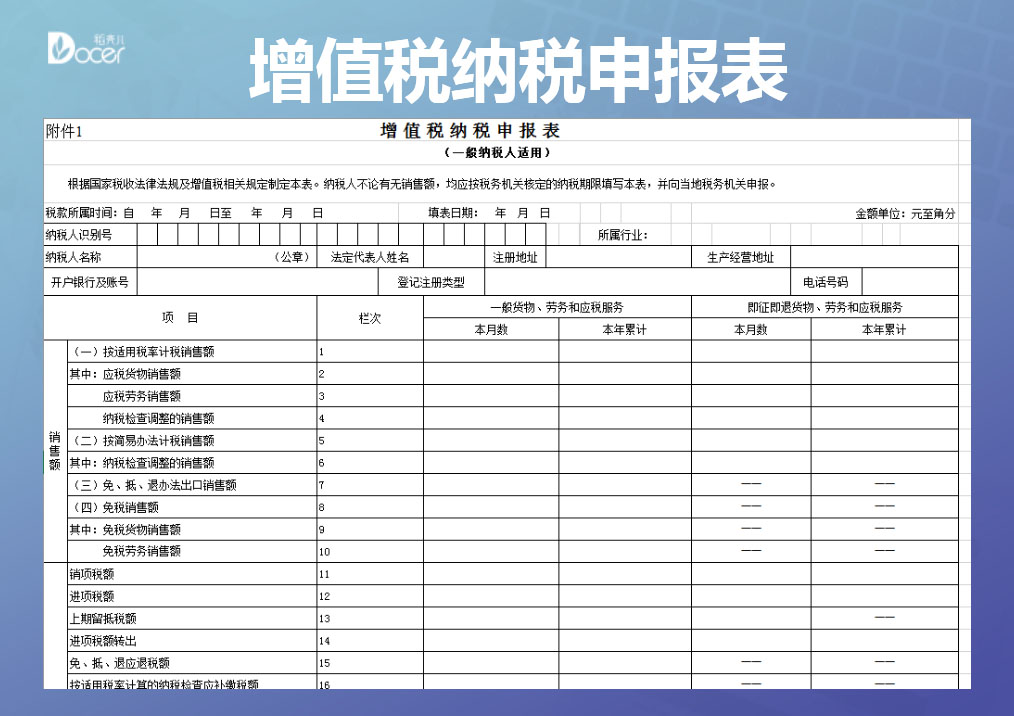Screen dimensions: 1014x716
Task: Click the 本月数 column header
Action: point(491,329)
